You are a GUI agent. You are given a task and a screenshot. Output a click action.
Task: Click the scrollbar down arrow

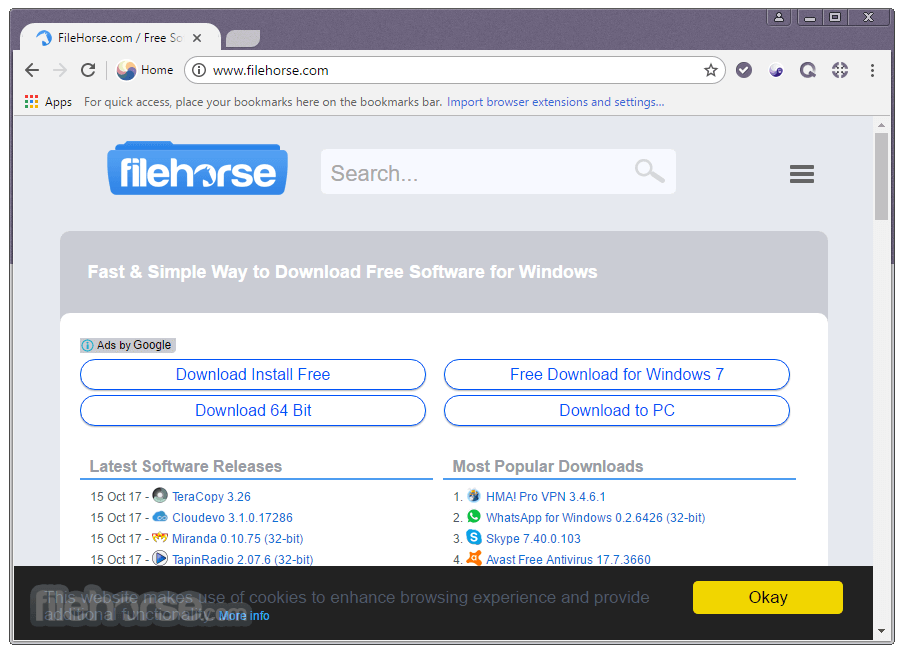(x=881, y=631)
